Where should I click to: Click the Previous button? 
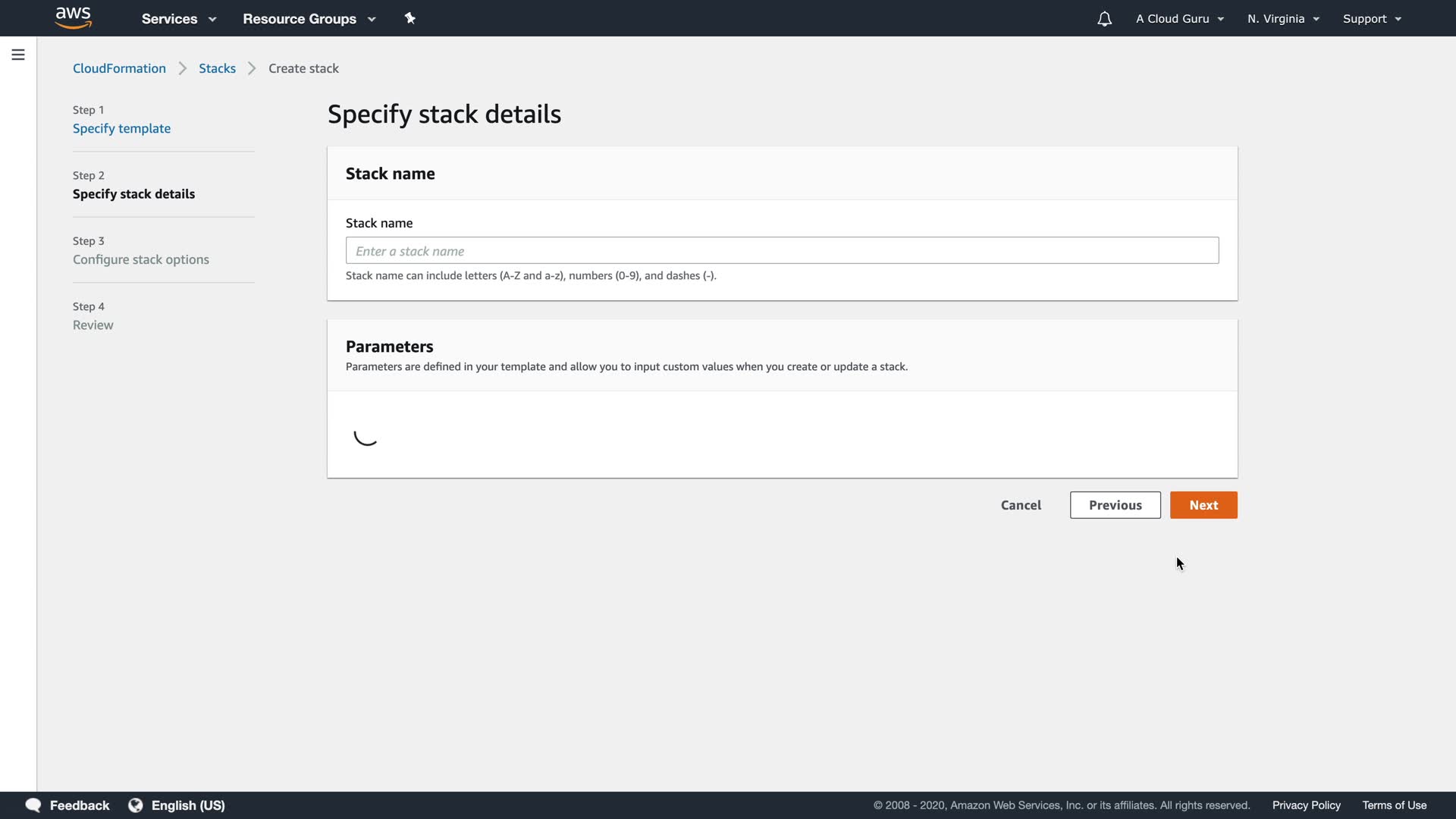[1115, 505]
